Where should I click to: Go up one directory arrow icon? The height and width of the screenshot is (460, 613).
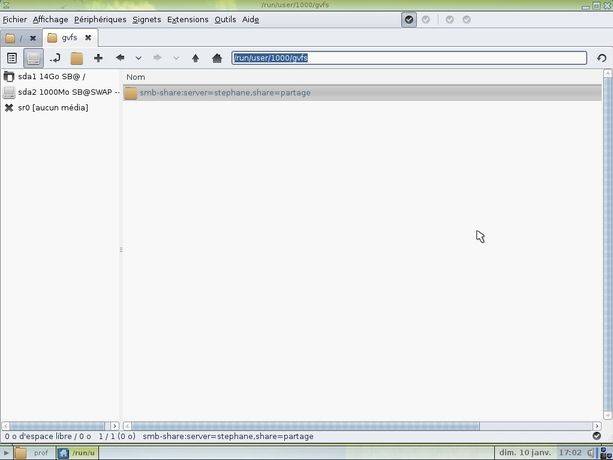[195, 58]
